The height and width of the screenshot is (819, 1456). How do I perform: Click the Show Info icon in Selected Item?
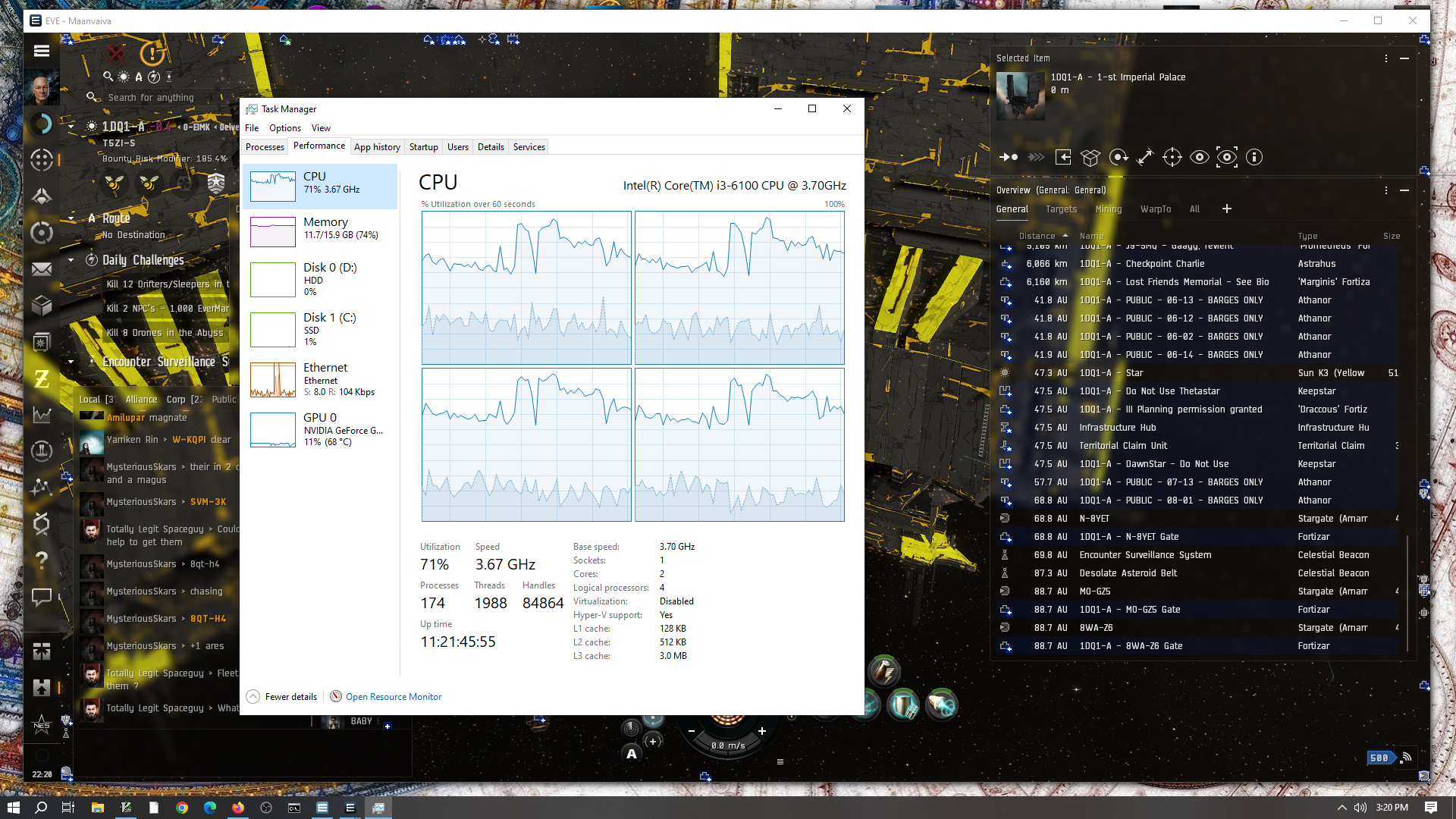tap(1254, 157)
